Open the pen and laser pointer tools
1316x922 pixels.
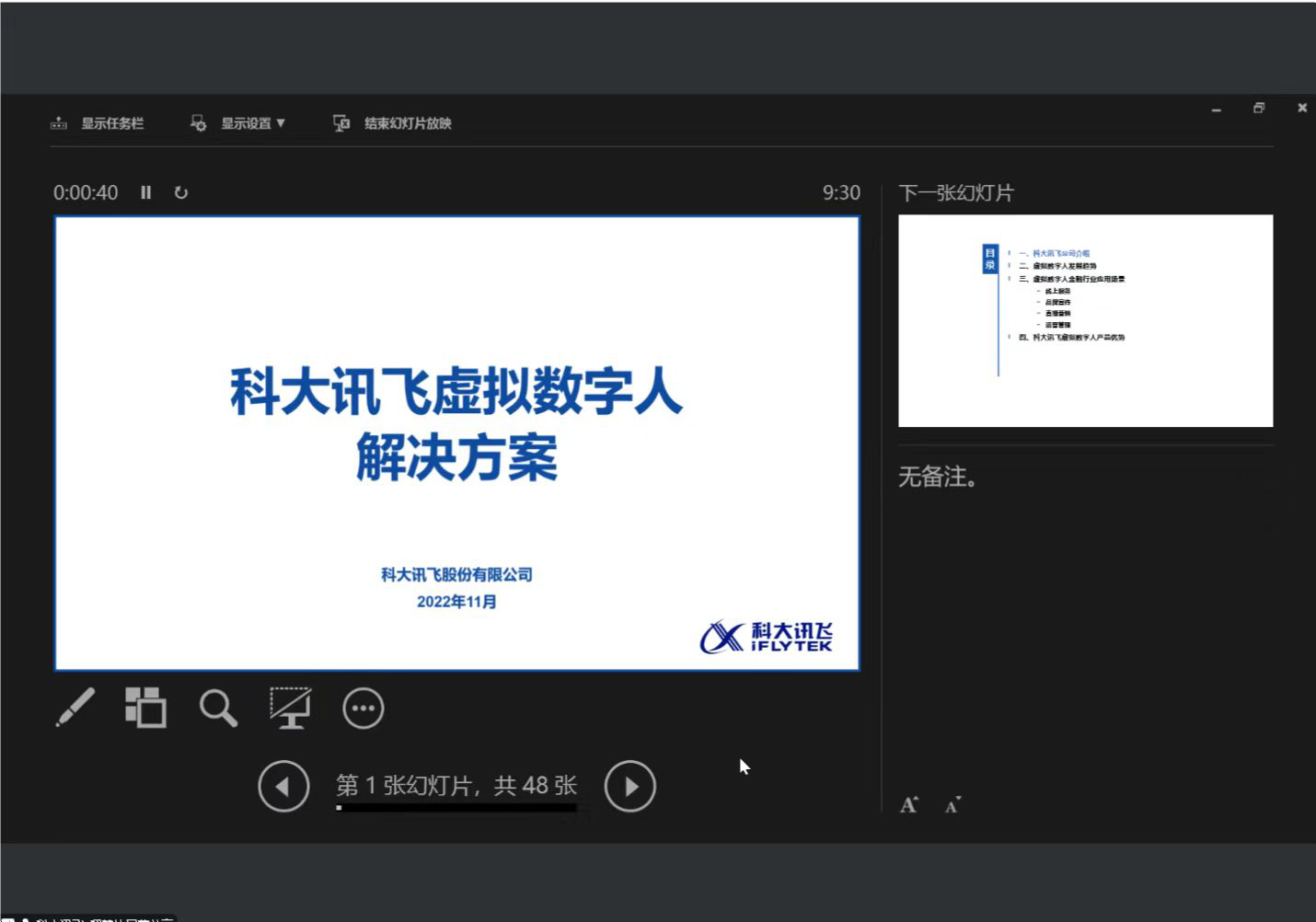(x=75, y=708)
